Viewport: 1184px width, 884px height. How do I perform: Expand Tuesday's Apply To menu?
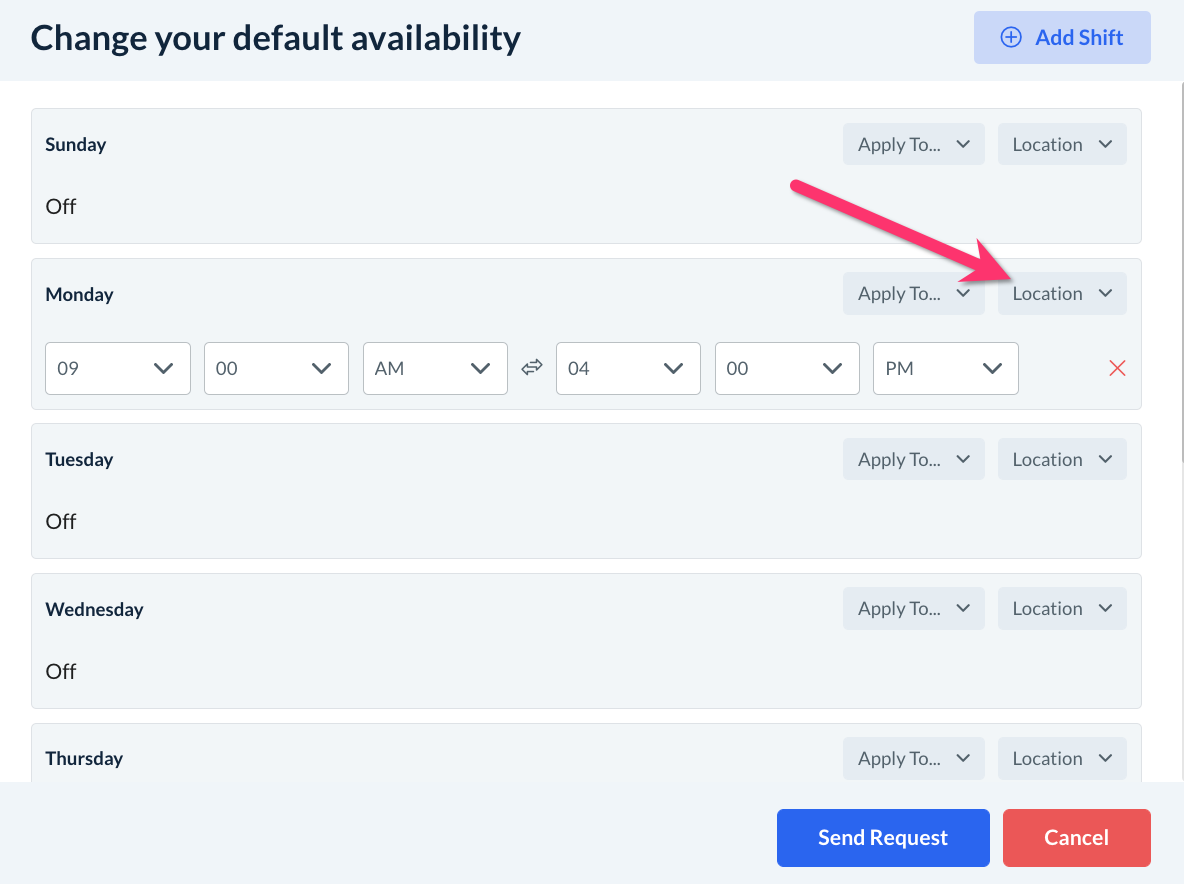pos(913,459)
